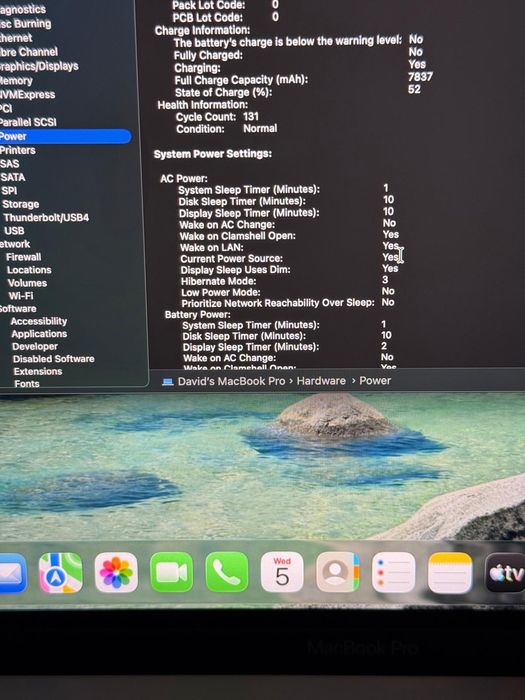Select Disc Burning in the sidebar
The image size is (525, 700).
tap(25, 24)
